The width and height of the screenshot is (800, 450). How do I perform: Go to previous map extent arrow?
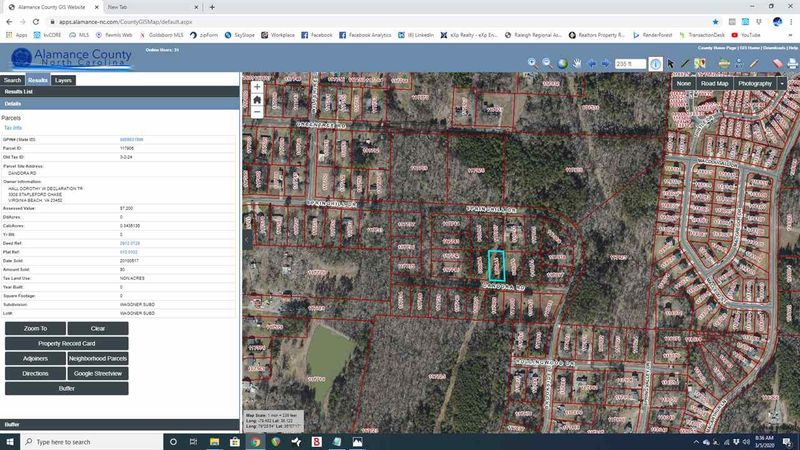591,64
